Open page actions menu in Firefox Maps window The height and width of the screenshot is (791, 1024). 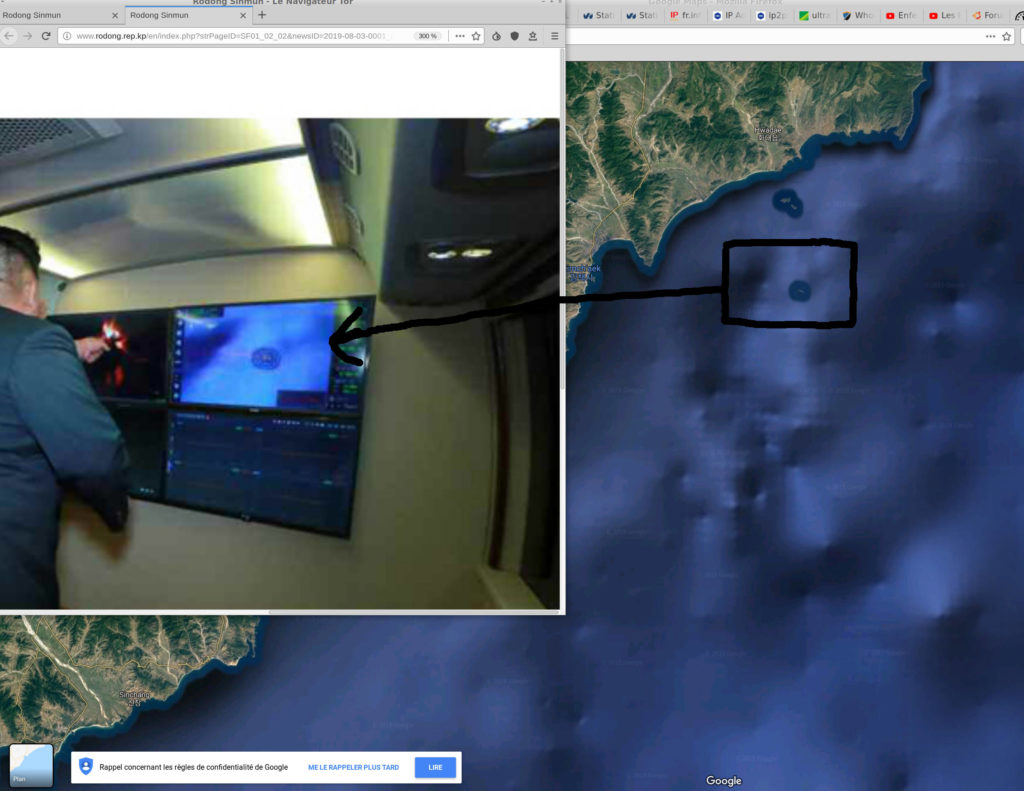990,37
